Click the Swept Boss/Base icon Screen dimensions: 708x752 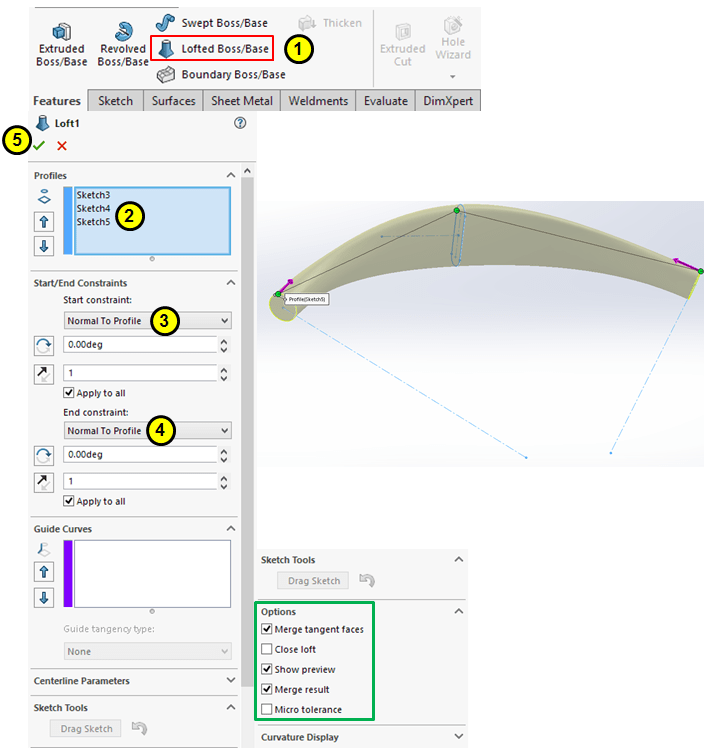tap(166, 22)
